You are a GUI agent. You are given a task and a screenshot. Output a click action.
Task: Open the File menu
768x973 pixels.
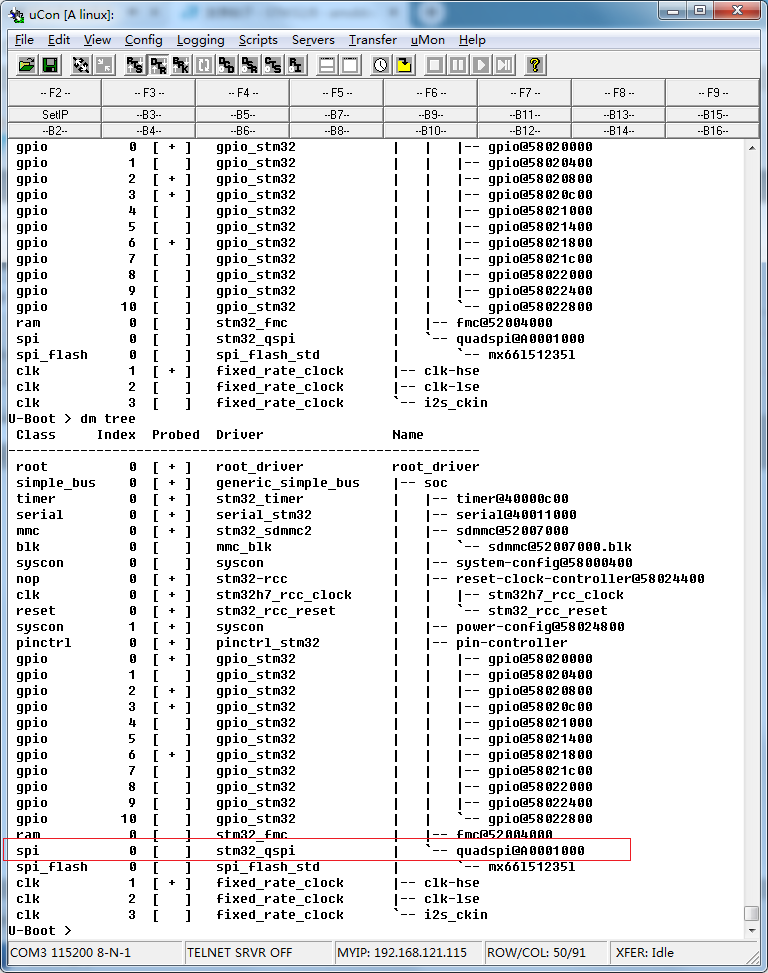(24, 40)
